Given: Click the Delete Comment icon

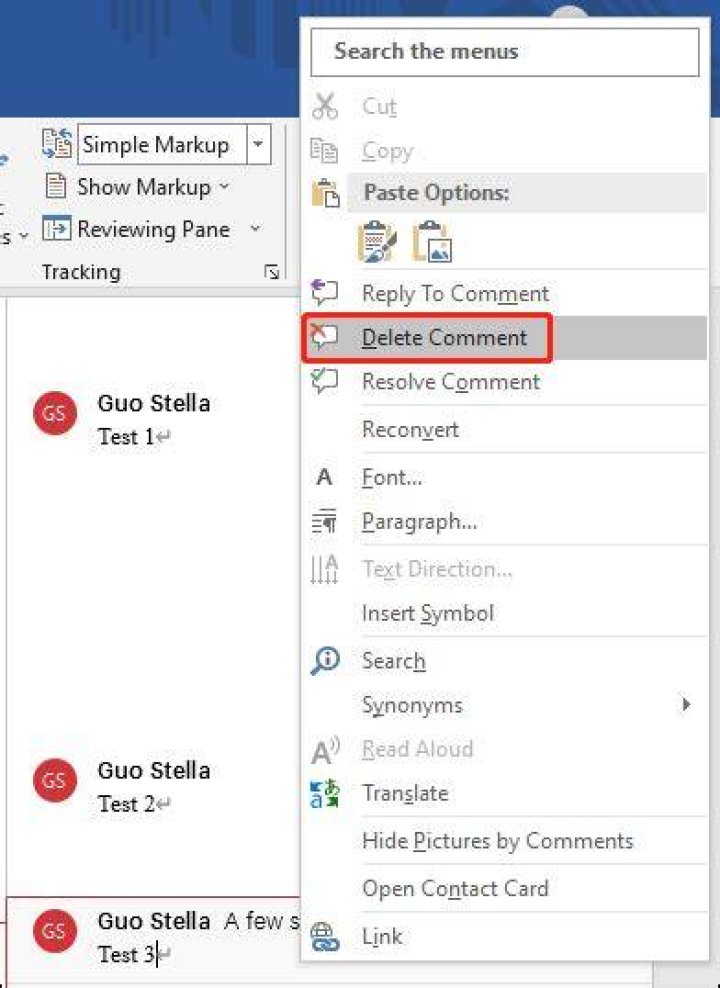Looking at the screenshot, I should tap(325, 337).
